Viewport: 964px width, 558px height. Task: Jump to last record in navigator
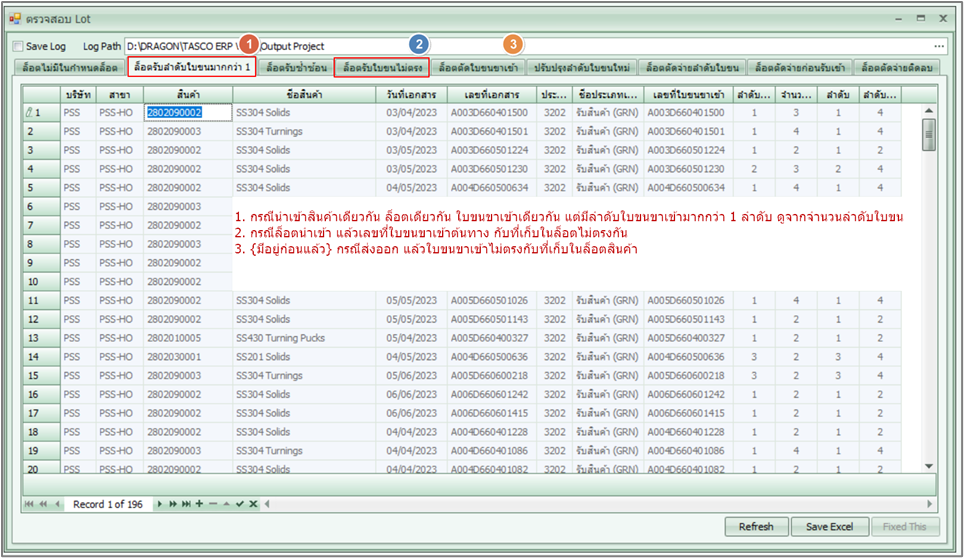point(186,504)
